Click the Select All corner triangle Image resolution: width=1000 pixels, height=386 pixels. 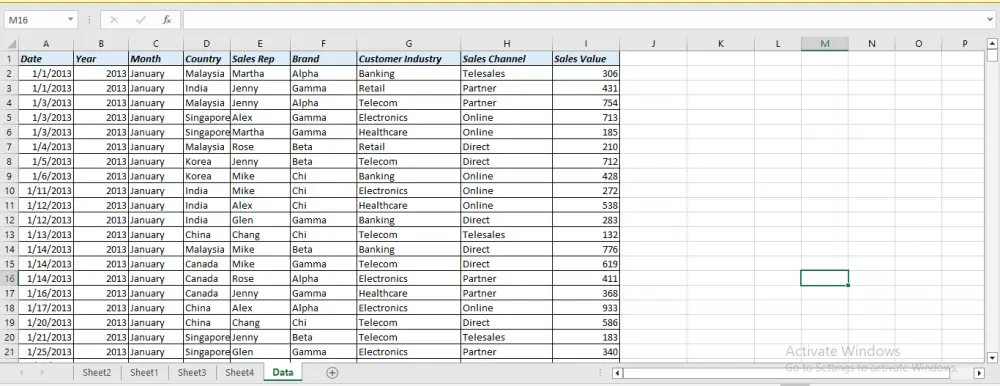[11, 44]
